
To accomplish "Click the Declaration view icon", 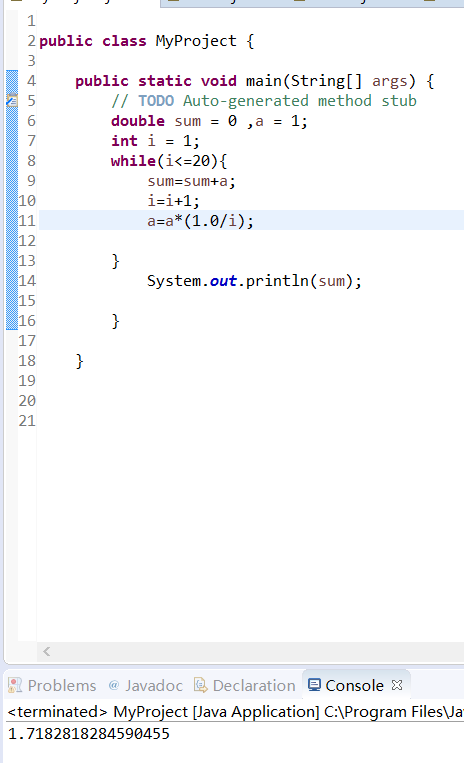I will pos(200,685).
